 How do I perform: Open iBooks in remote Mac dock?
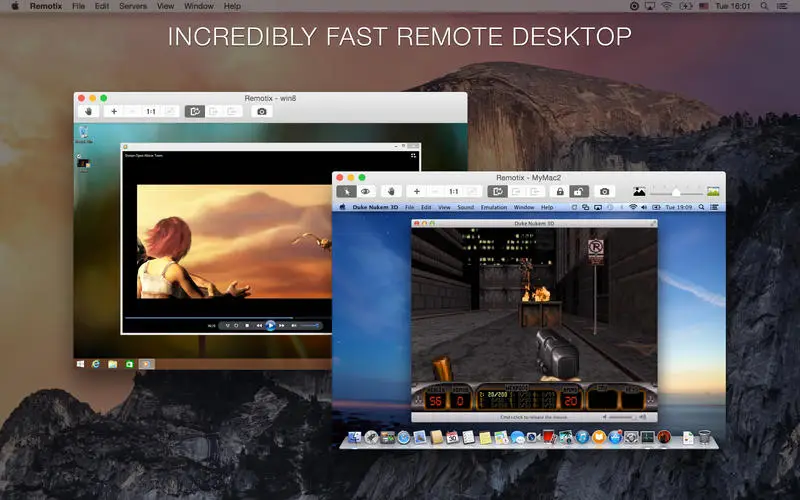598,437
